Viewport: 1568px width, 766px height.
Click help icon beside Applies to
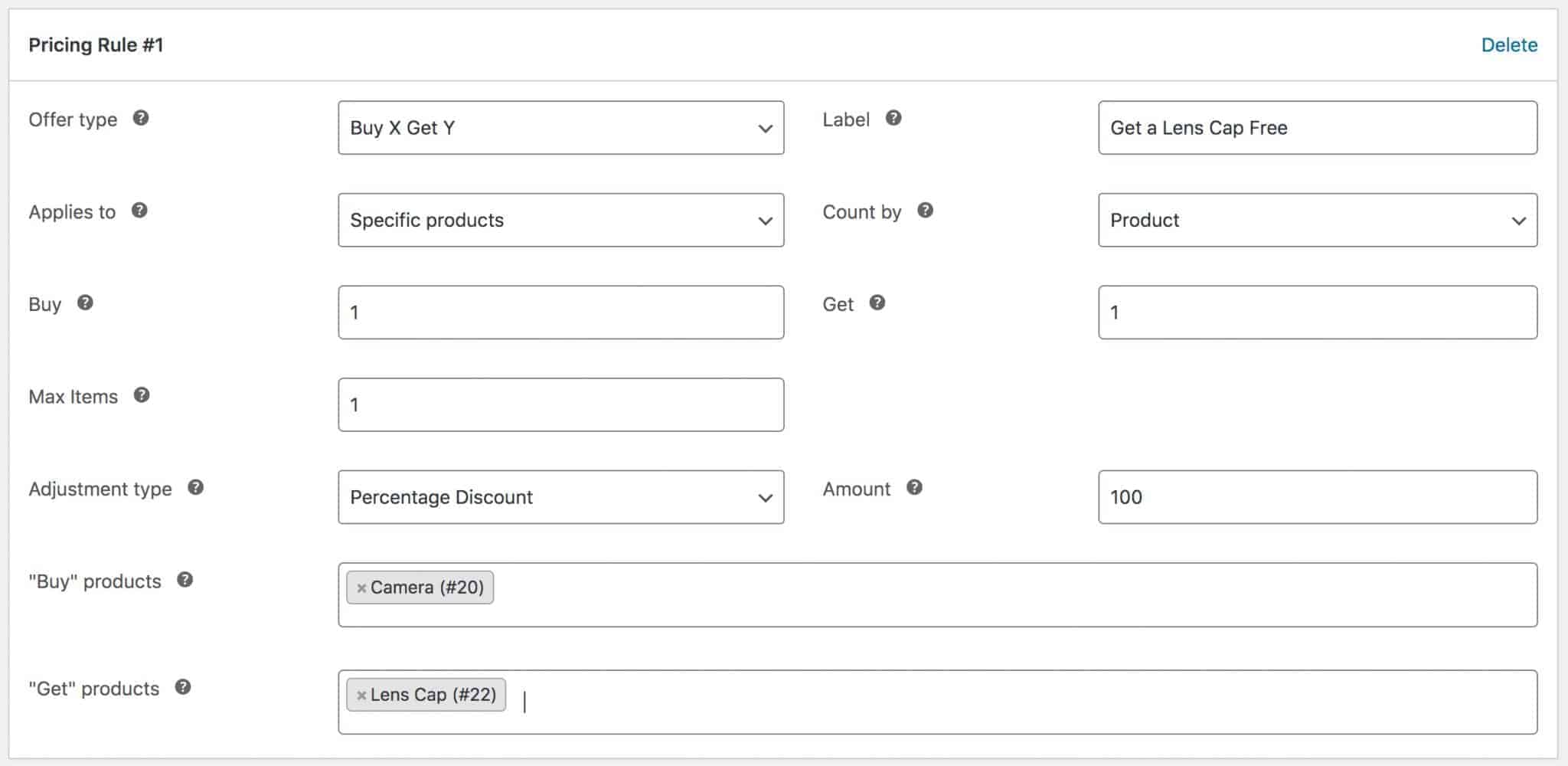(139, 210)
